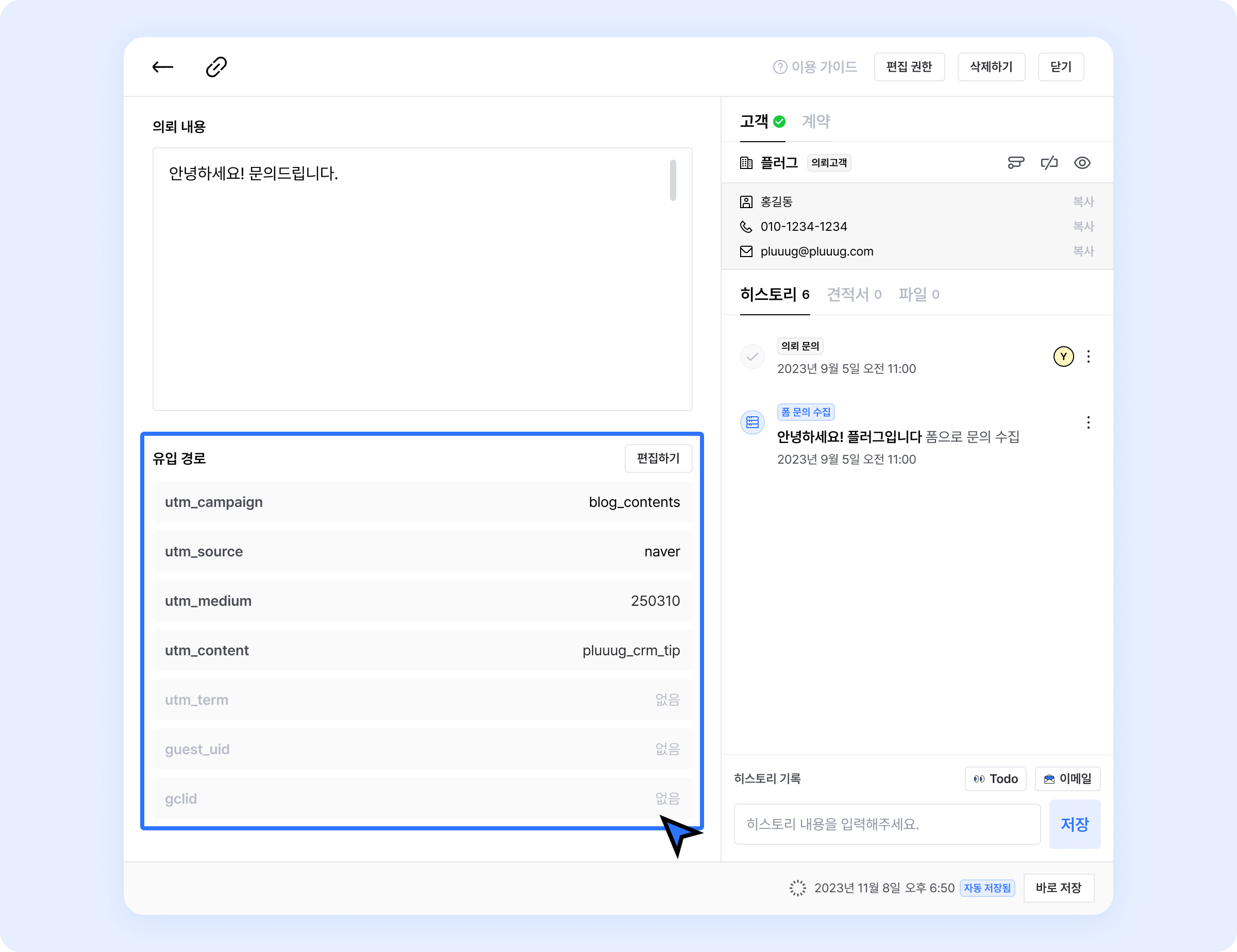This screenshot has height=952, width=1237.
Task: Click the unlink customer icon
Action: (x=1049, y=163)
